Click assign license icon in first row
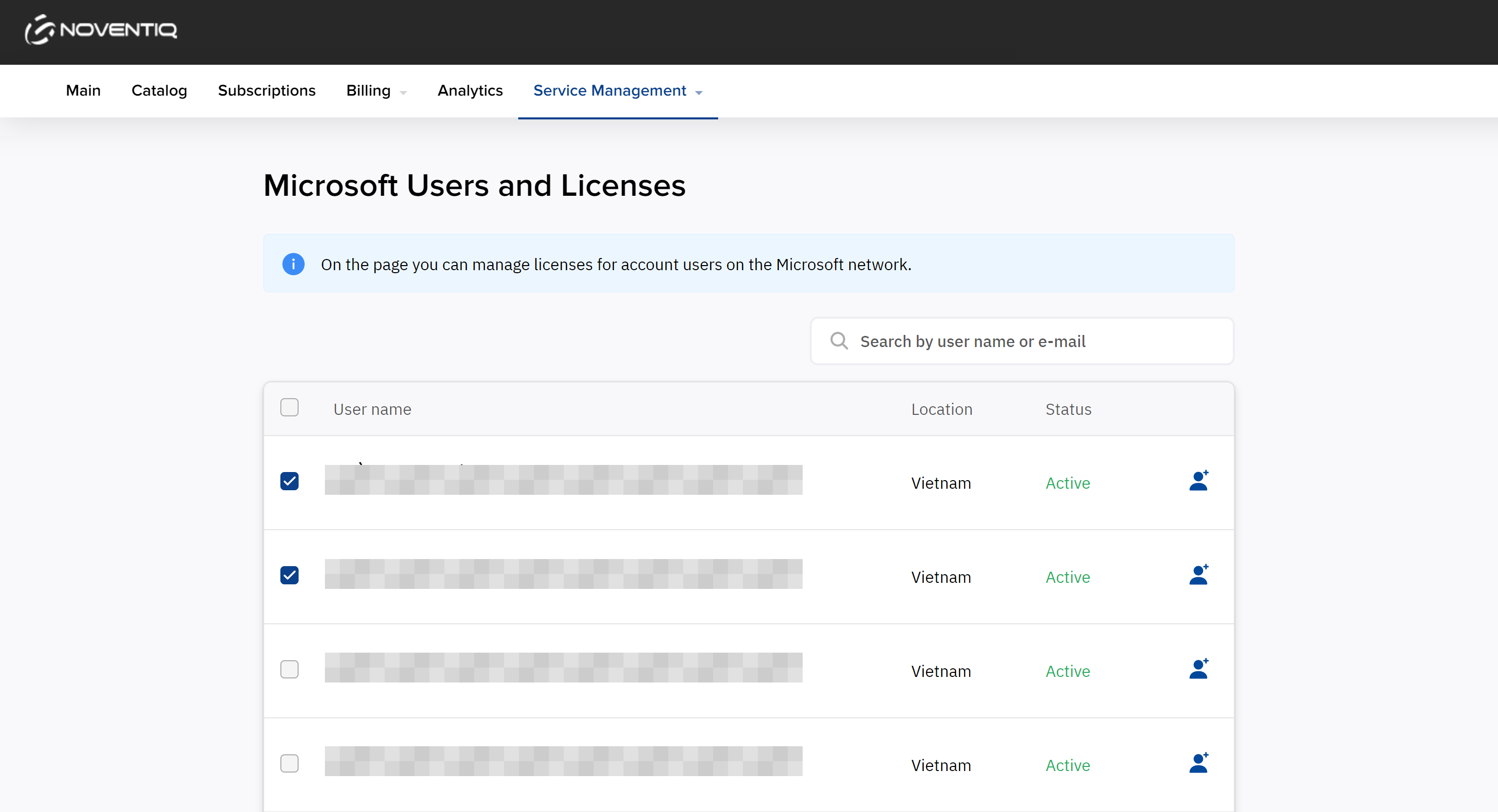Image resolution: width=1498 pixels, height=812 pixels. click(1198, 481)
